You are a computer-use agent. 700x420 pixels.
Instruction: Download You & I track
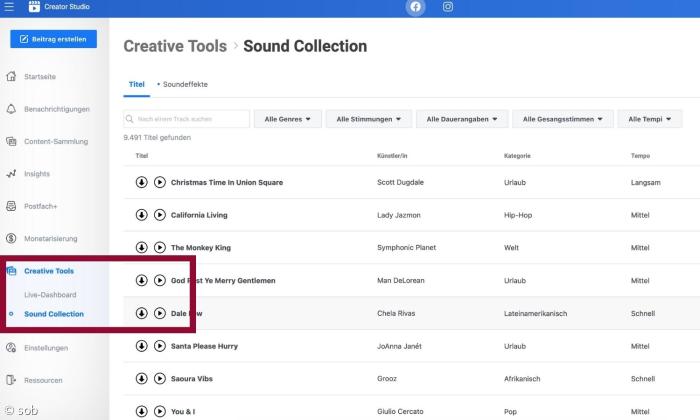(142, 411)
